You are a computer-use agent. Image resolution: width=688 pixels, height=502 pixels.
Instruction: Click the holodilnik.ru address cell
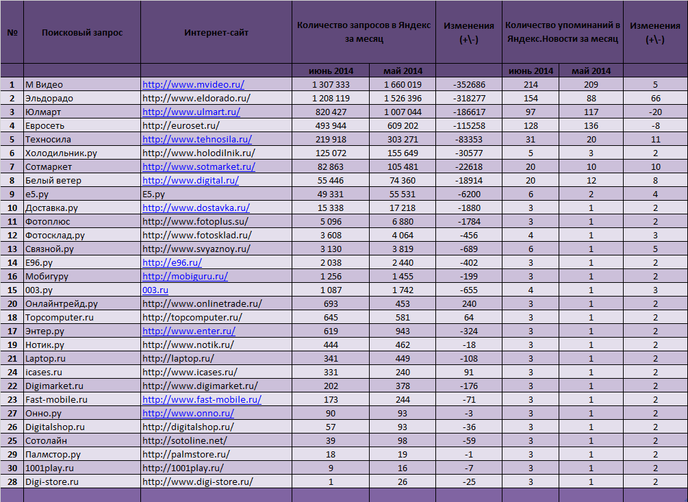[216, 153]
